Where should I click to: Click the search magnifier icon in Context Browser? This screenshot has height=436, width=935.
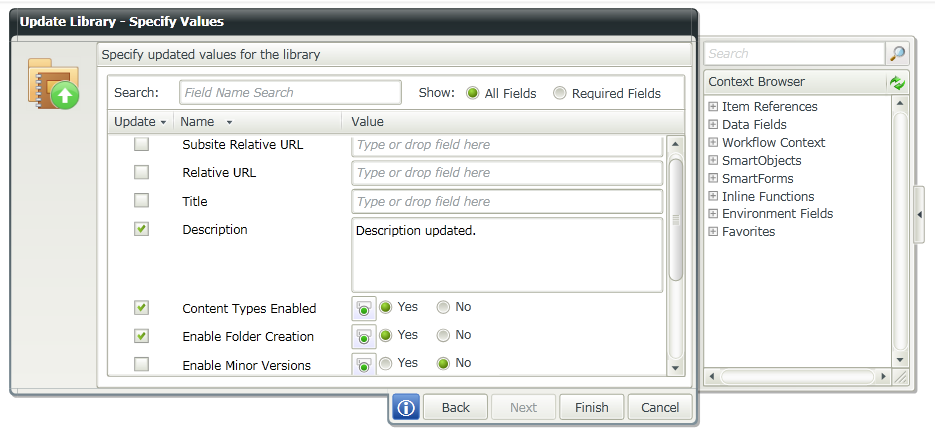click(x=897, y=54)
